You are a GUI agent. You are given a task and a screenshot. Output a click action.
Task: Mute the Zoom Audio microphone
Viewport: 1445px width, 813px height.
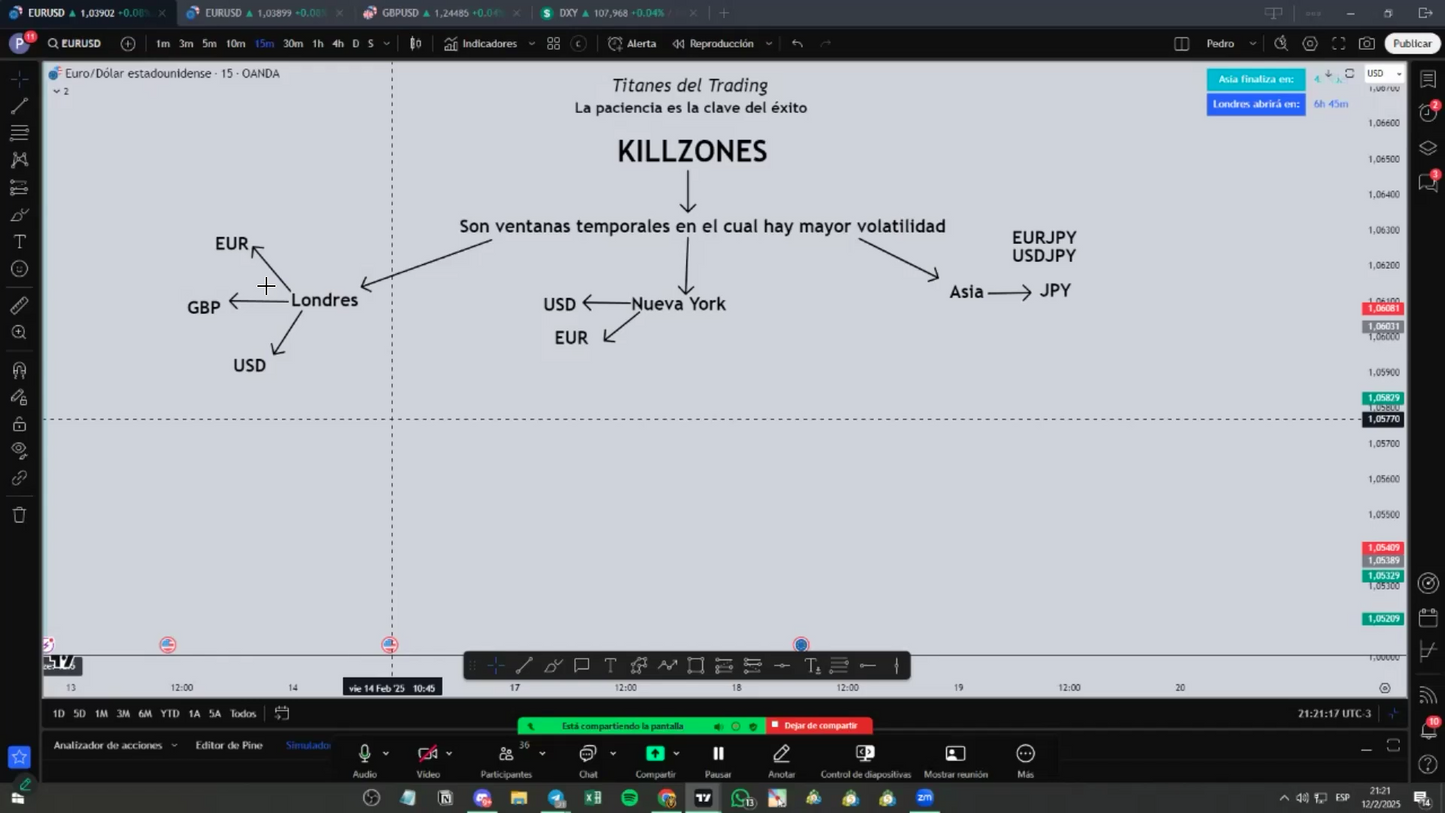(x=364, y=754)
